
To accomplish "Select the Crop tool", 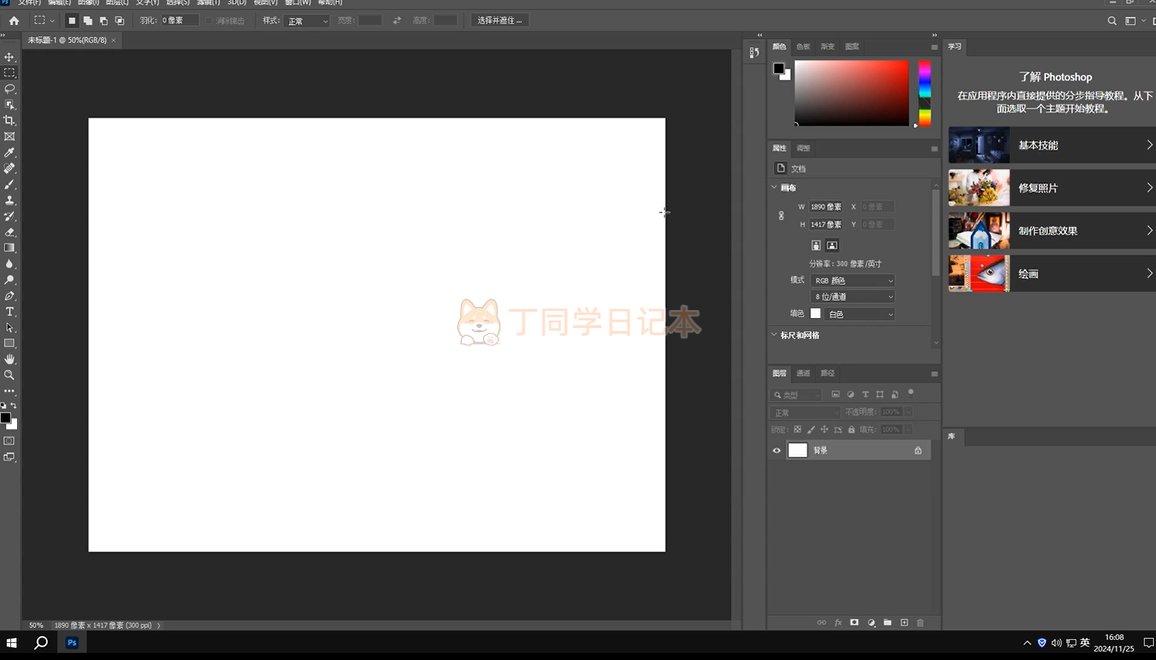I will 10,120.
